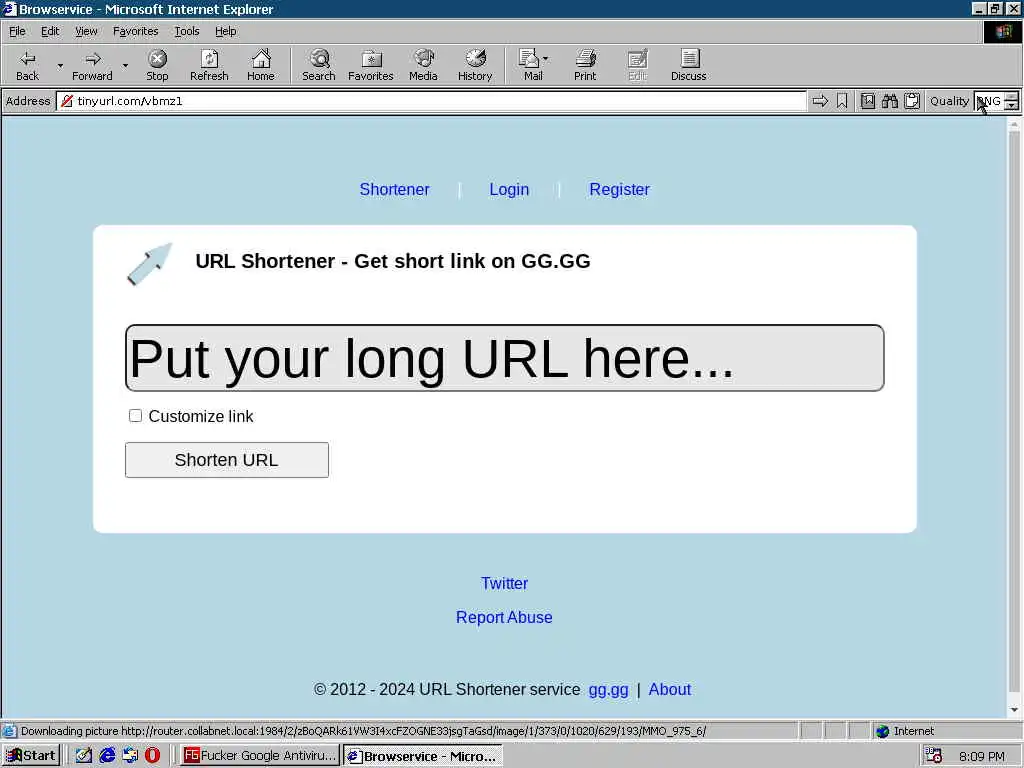This screenshot has height=768, width=1024.
Task: Click the notepad quick launch icon
Action: pos(84,756)
